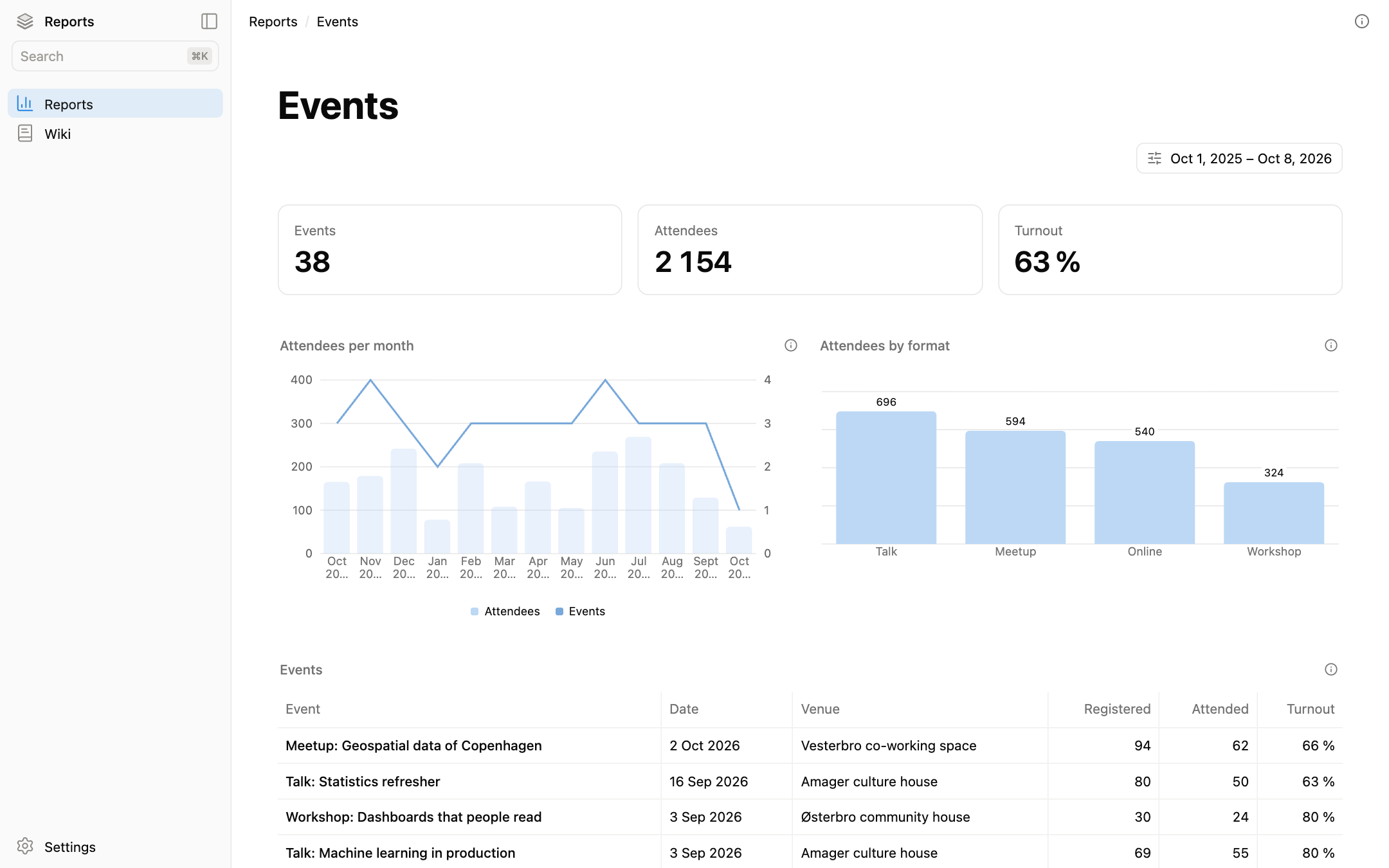Go to Reports breadcrumb link

point(273,21)
